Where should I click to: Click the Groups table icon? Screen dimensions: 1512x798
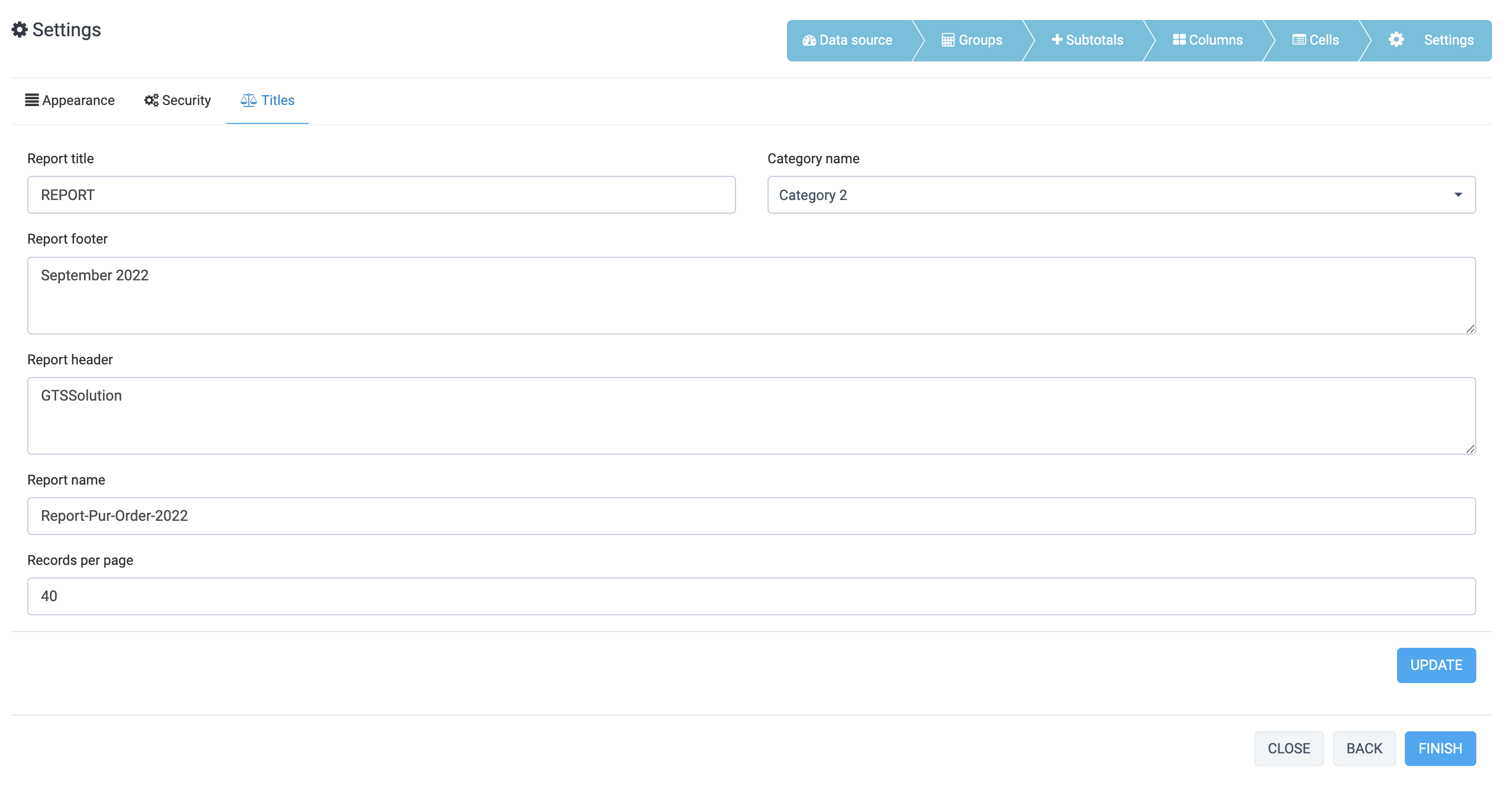(947, 40)
